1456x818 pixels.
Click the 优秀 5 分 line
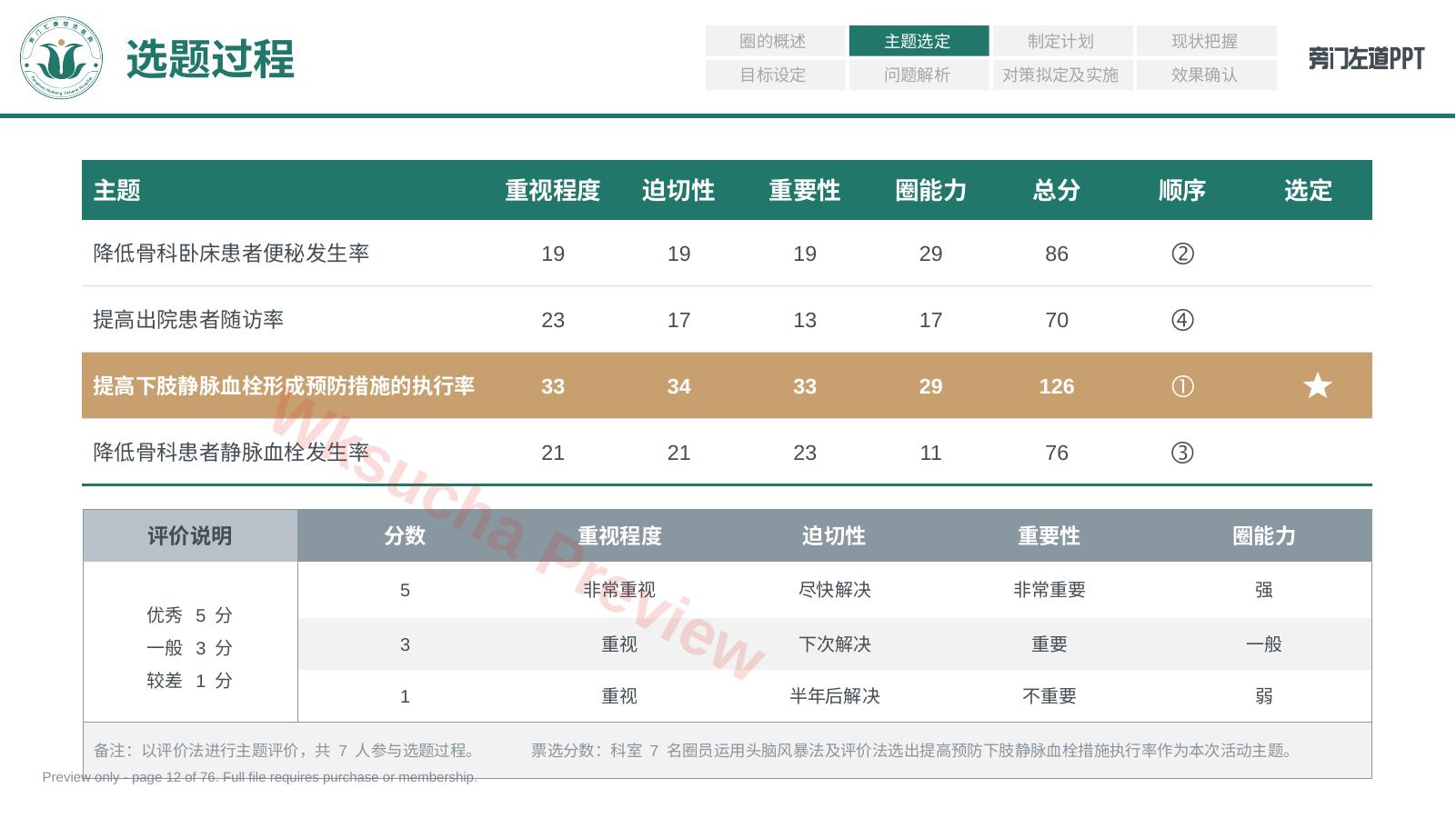click(190, 615)
